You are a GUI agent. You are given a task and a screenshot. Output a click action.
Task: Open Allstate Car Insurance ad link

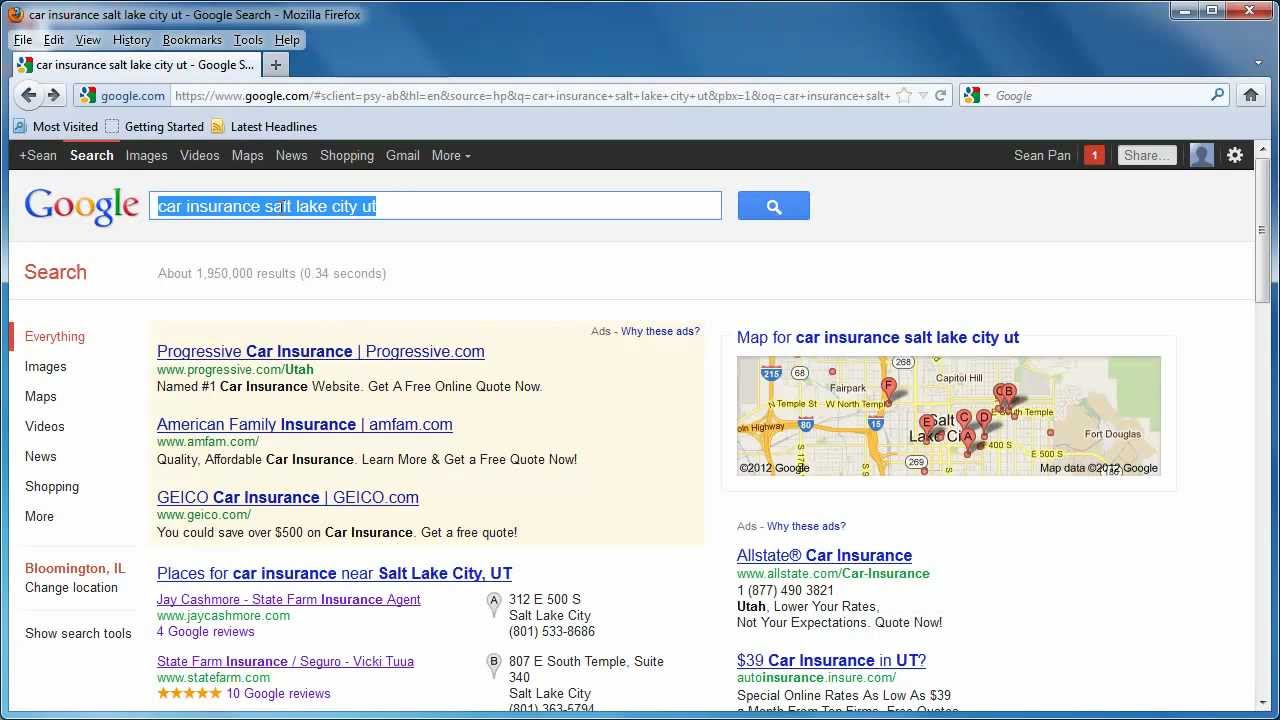824,555
